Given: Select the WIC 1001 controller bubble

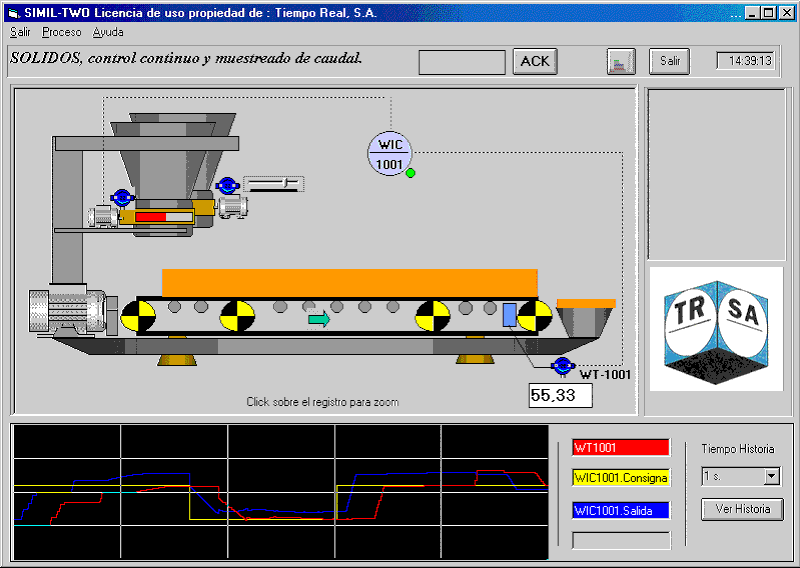Looking at the screenshot, I should tap(389, 154).
